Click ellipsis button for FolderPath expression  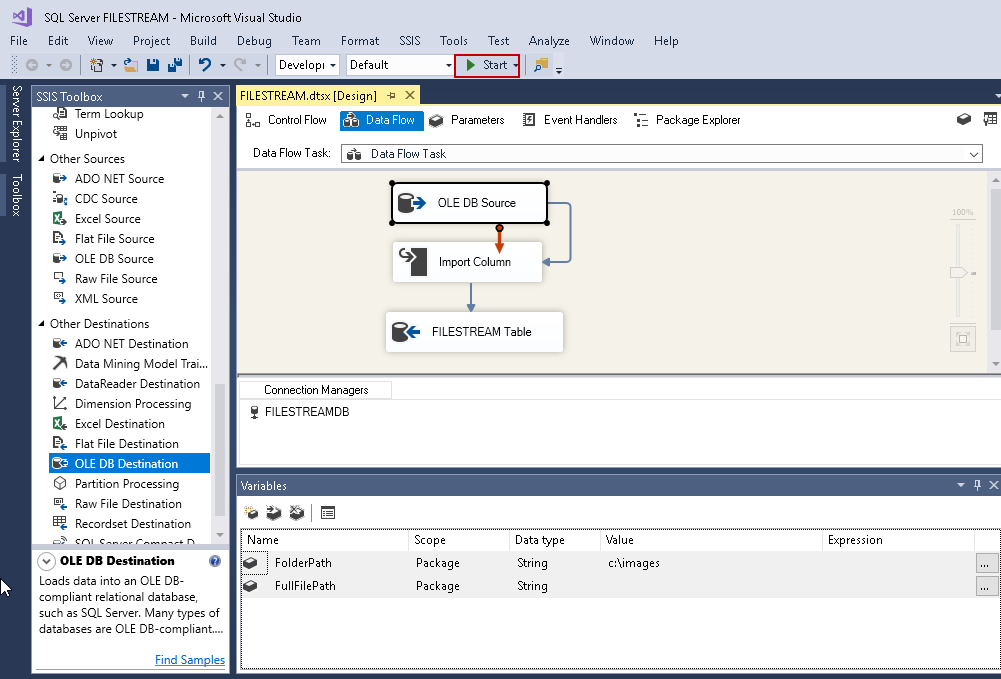(x=986, y=563)
